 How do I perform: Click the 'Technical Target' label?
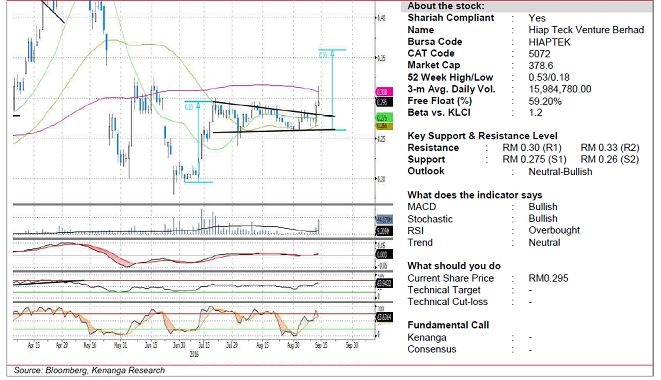point(444,290)
